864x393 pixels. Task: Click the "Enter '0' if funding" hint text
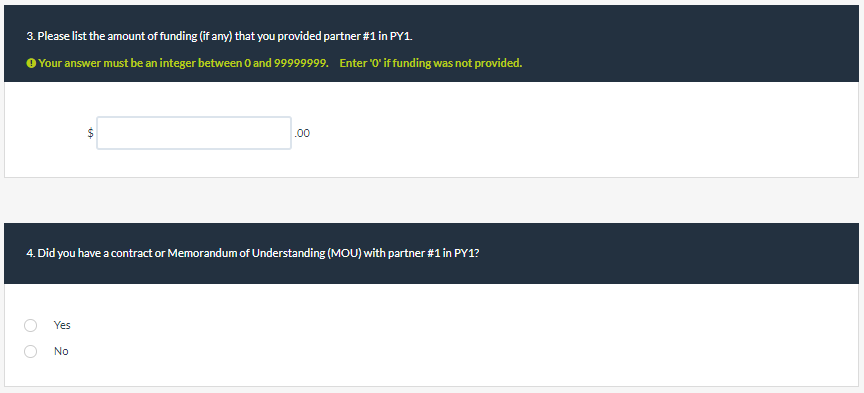click(x=431, y=63)
